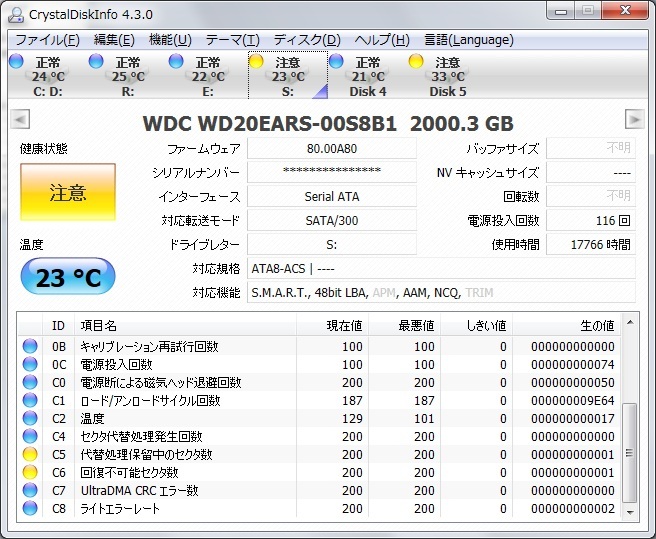Open the ファイル(F) menu
Viewport: 656px width, 539px height.
click(47, 40)
